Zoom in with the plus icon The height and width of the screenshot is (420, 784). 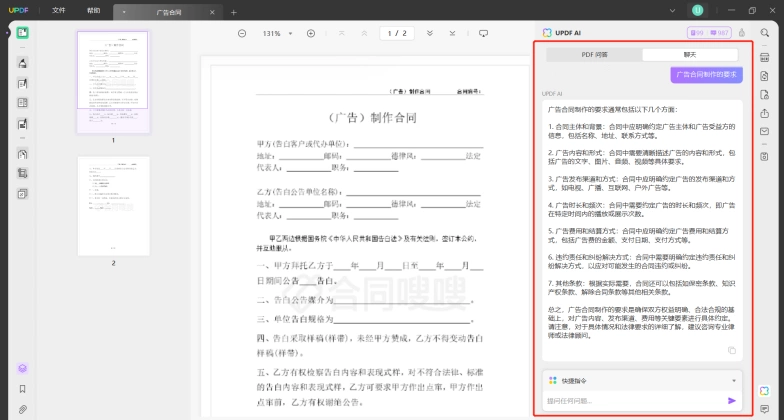point(311,34)
